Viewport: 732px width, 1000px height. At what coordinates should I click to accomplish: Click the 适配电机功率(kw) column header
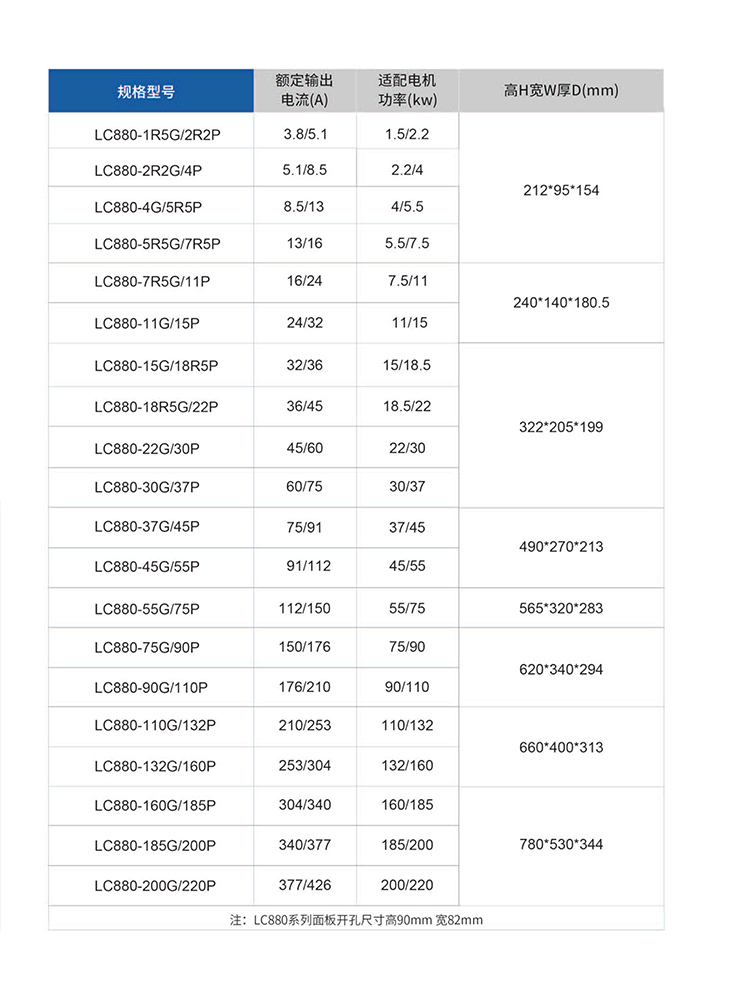(407, 91)
